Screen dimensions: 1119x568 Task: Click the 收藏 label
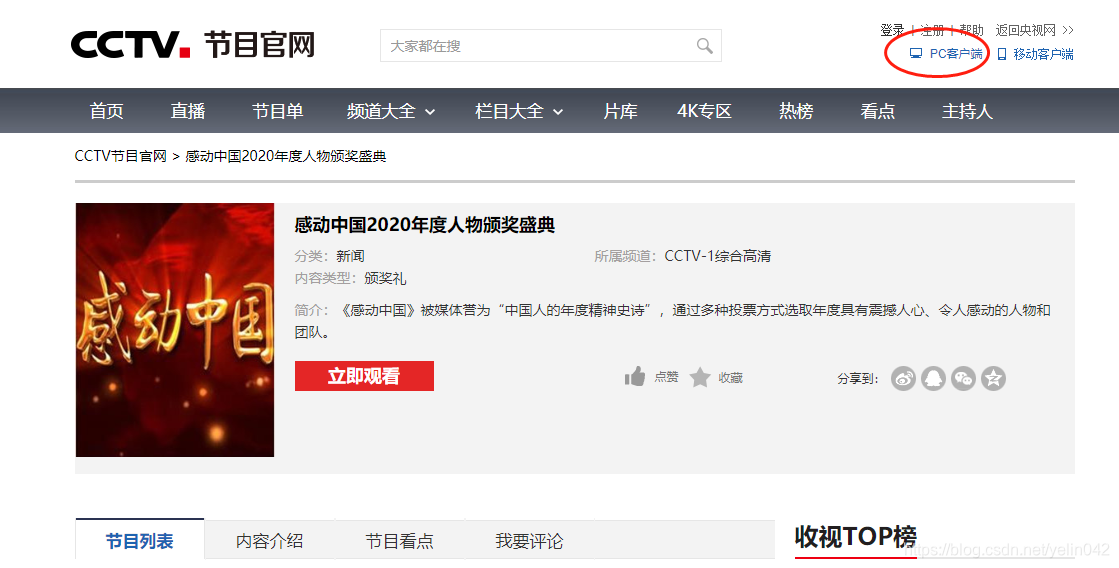(731, 377)
